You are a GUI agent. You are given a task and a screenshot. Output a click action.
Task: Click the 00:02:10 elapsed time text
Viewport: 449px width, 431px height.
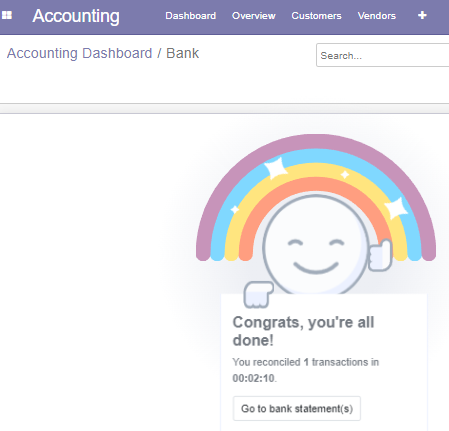pyautogui.click(x=254, y=378)
